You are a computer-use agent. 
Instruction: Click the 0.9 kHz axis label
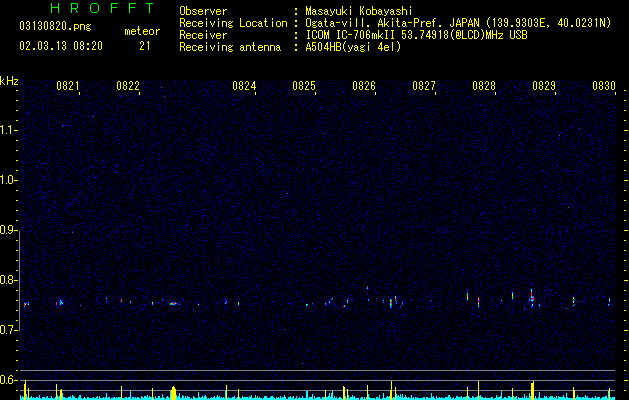click(9, 230)
